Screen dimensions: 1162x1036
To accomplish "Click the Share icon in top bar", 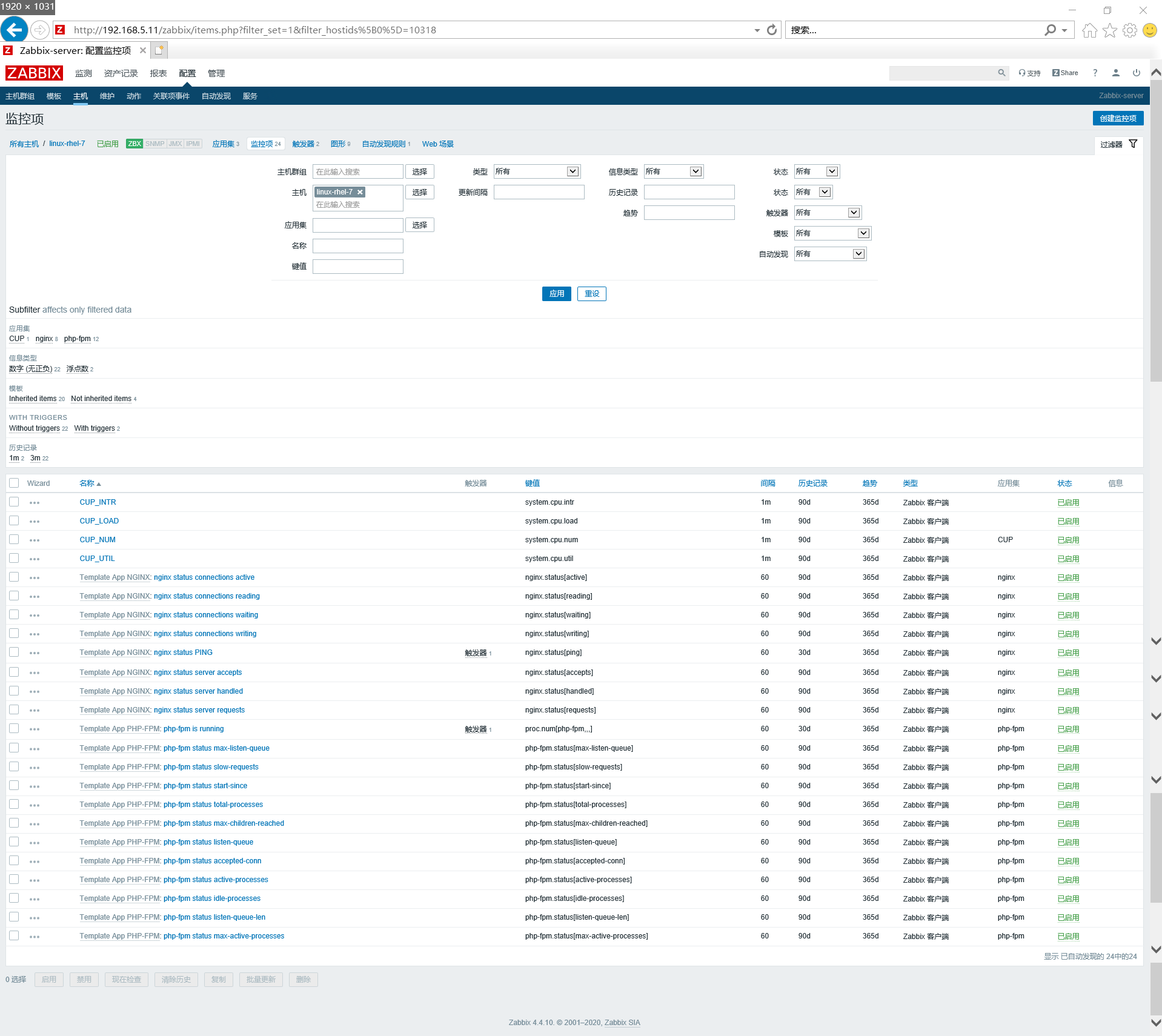I will [x=1064, y=73].
